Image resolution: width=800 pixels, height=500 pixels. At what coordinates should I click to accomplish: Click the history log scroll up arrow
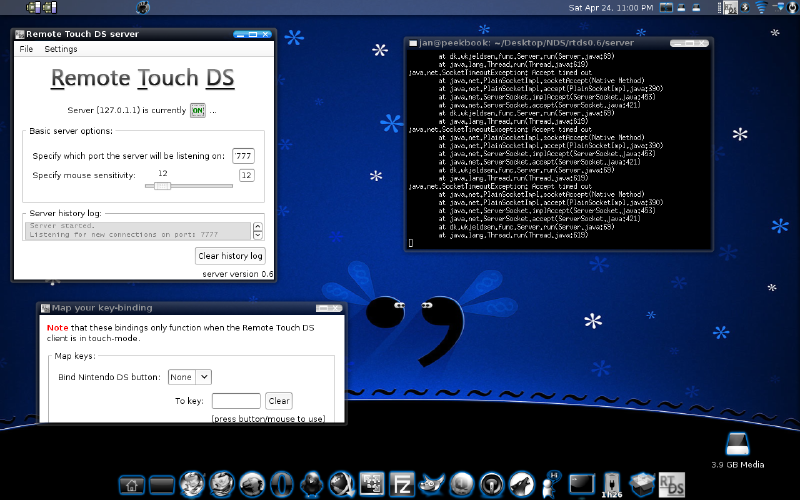[258, 227]
